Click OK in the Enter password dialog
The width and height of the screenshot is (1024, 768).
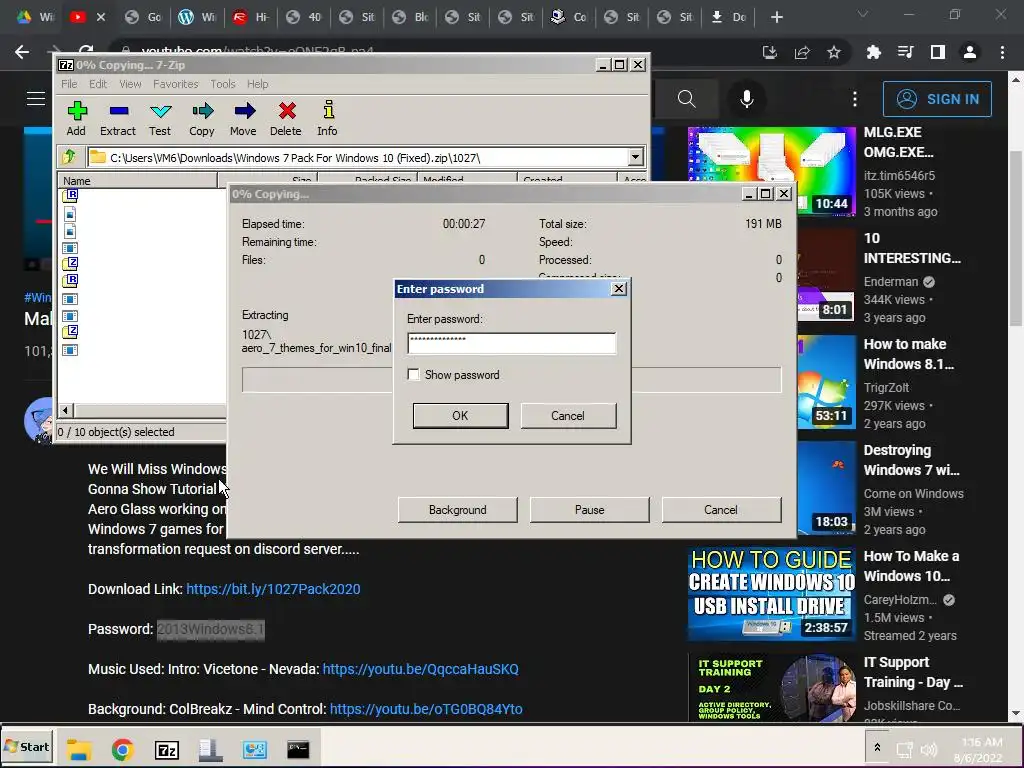tap(460, 415)
